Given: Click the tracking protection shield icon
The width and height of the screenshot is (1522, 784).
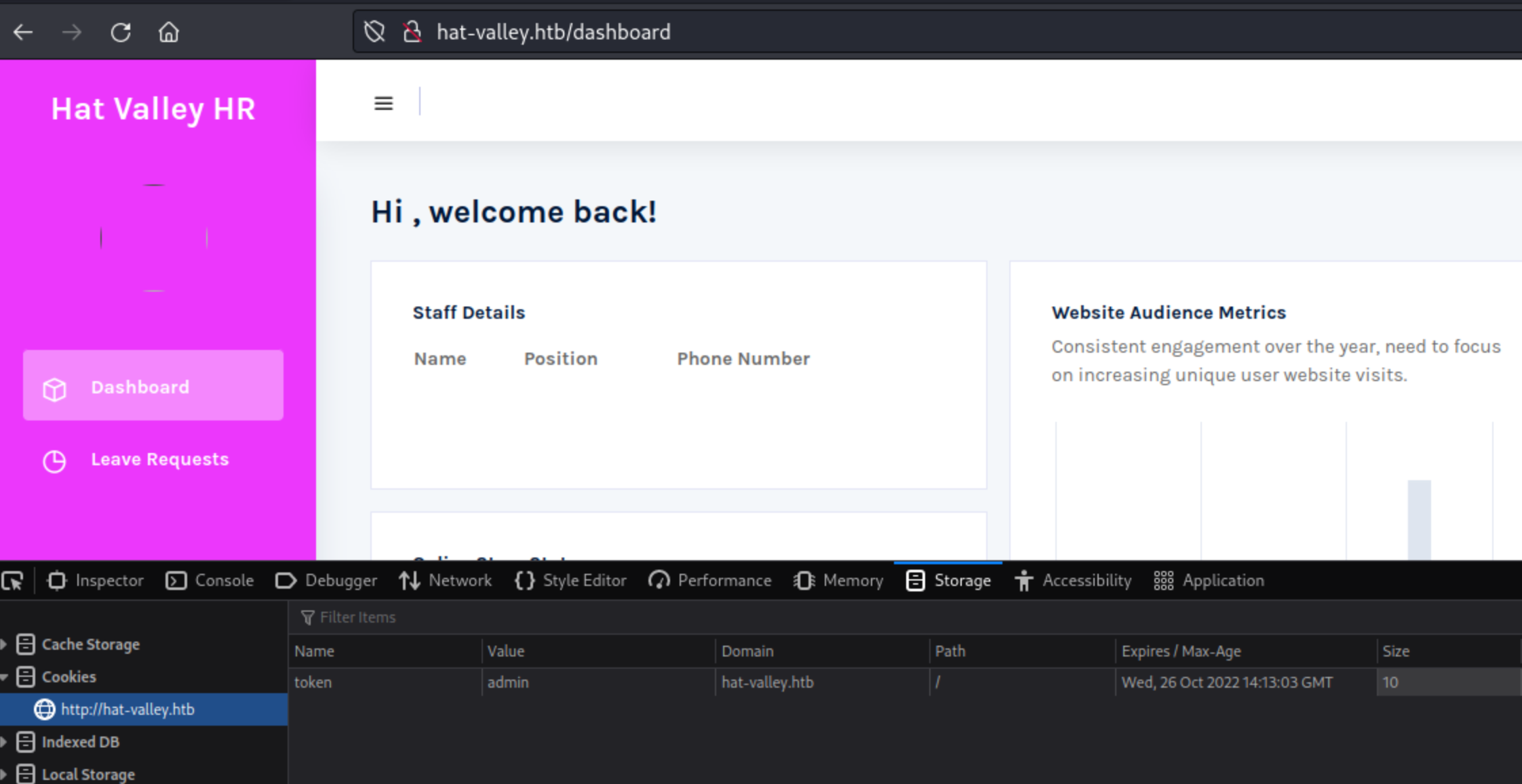Looking at the screenshot, I should coord(374,32).
